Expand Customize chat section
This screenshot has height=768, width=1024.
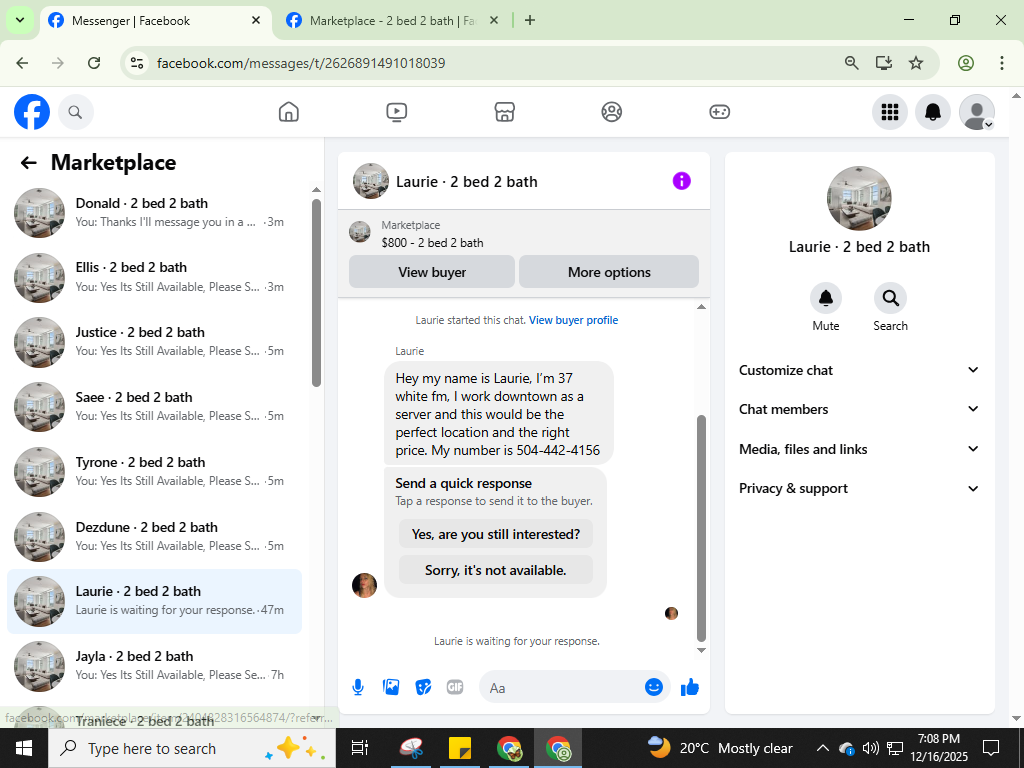[859, 370]
